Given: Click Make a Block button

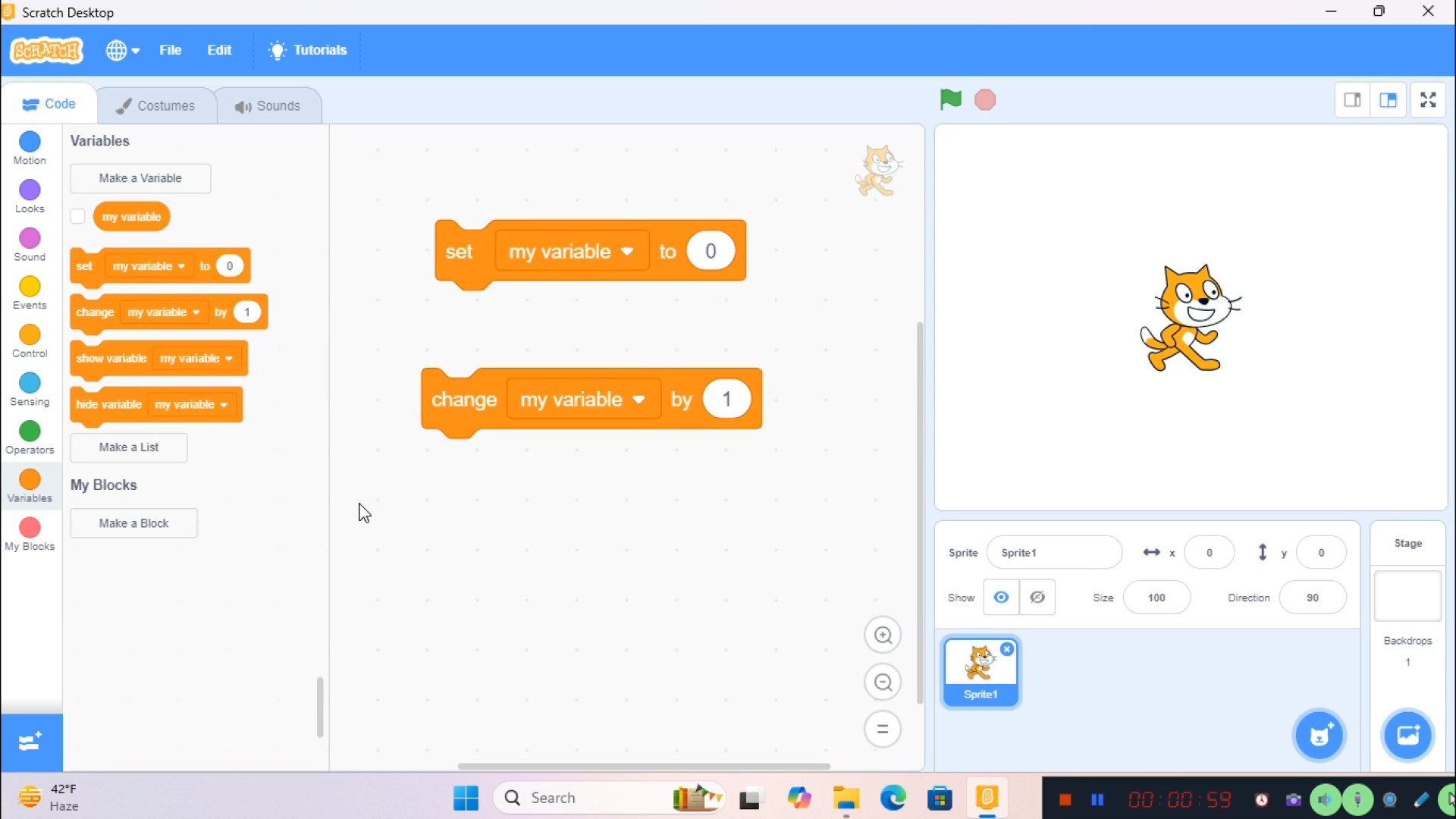Looking at the screenshot, I should click(134, 523).
